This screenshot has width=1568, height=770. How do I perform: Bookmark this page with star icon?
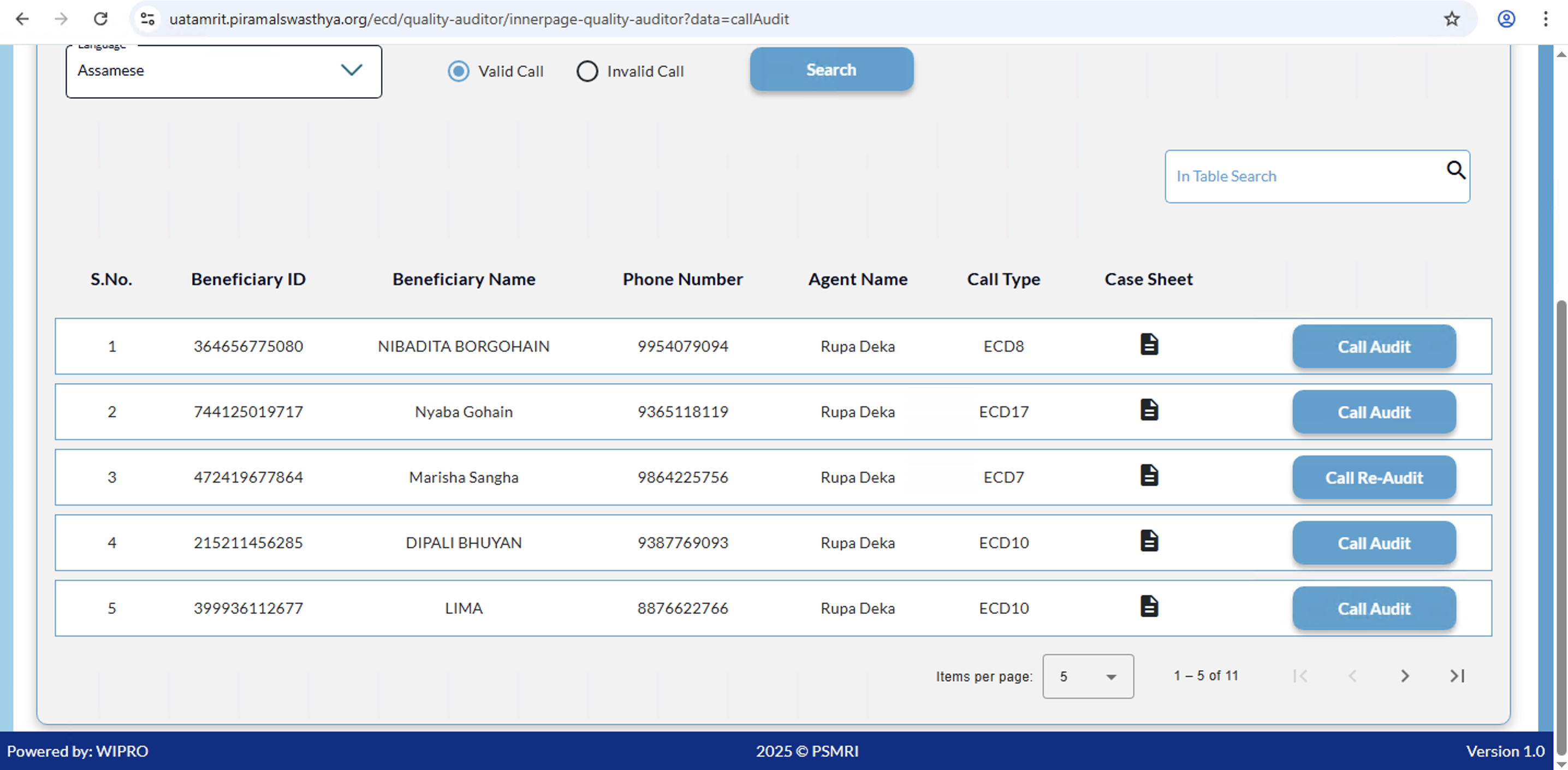coord(1452,19)
